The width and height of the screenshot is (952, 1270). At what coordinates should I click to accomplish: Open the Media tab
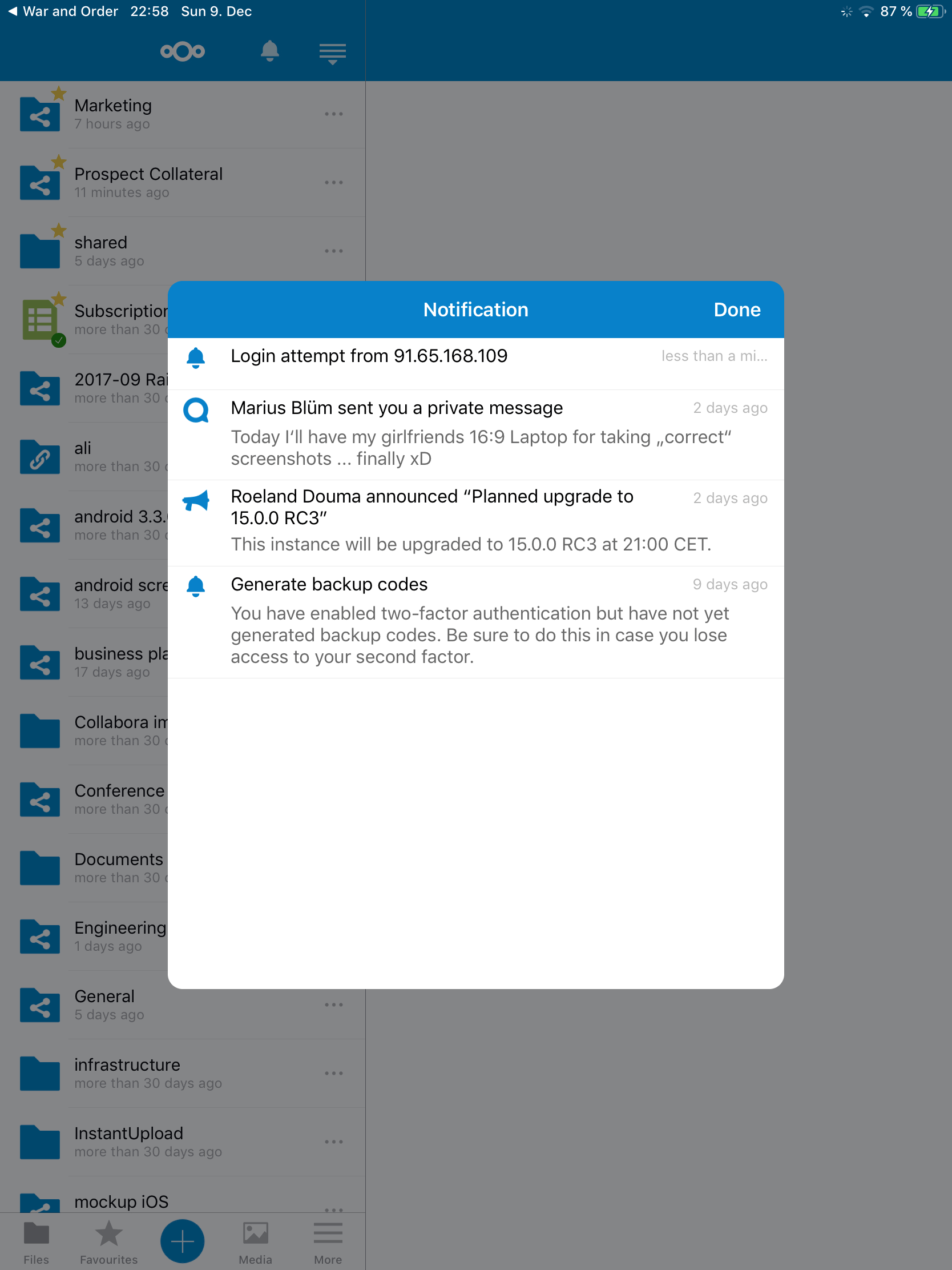click(255, 1243)
